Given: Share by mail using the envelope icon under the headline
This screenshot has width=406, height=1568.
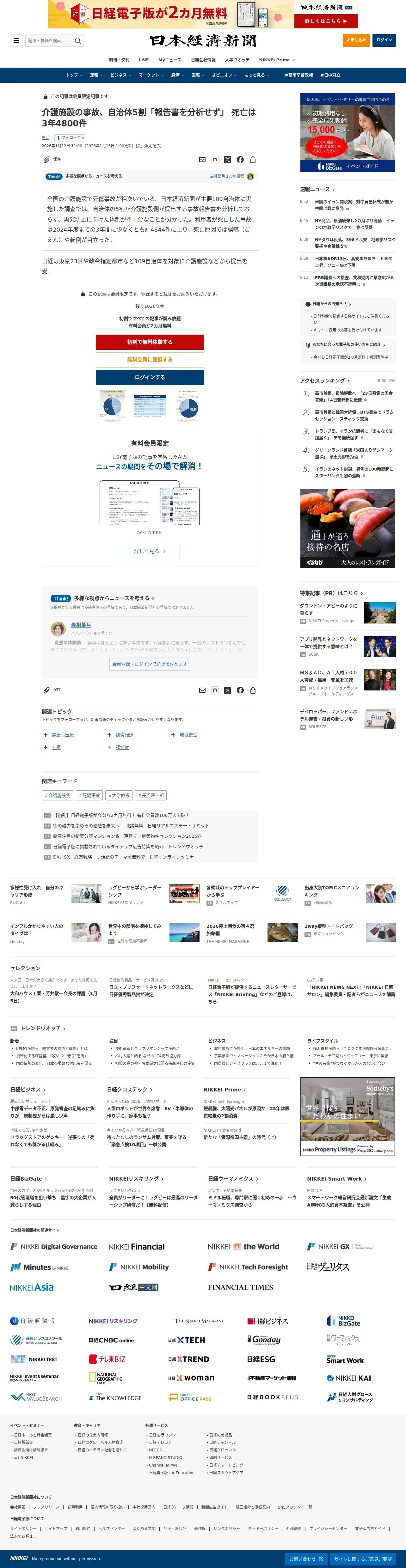Looking at the screenshot, I should [x=202, y=160].
